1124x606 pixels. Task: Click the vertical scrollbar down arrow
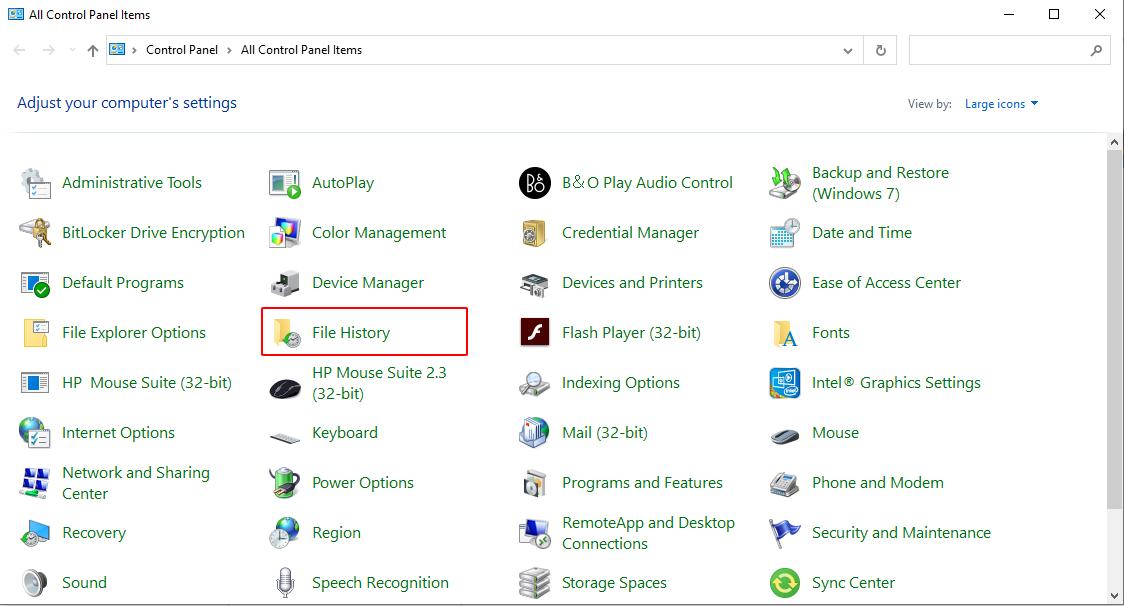tap(1115, 596)
